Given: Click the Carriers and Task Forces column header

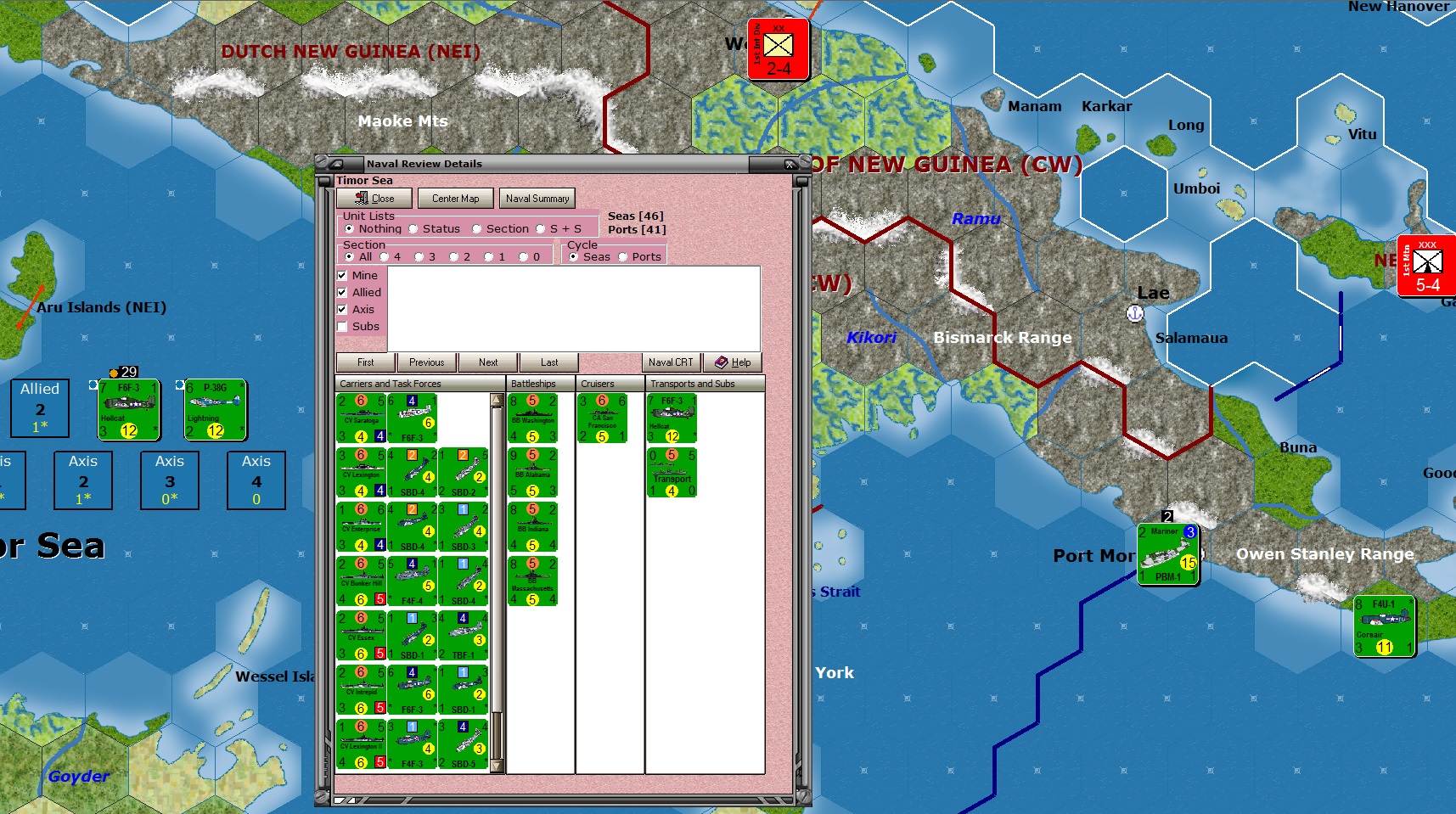Looking at the screenshot, I should (x=420, y=384).
